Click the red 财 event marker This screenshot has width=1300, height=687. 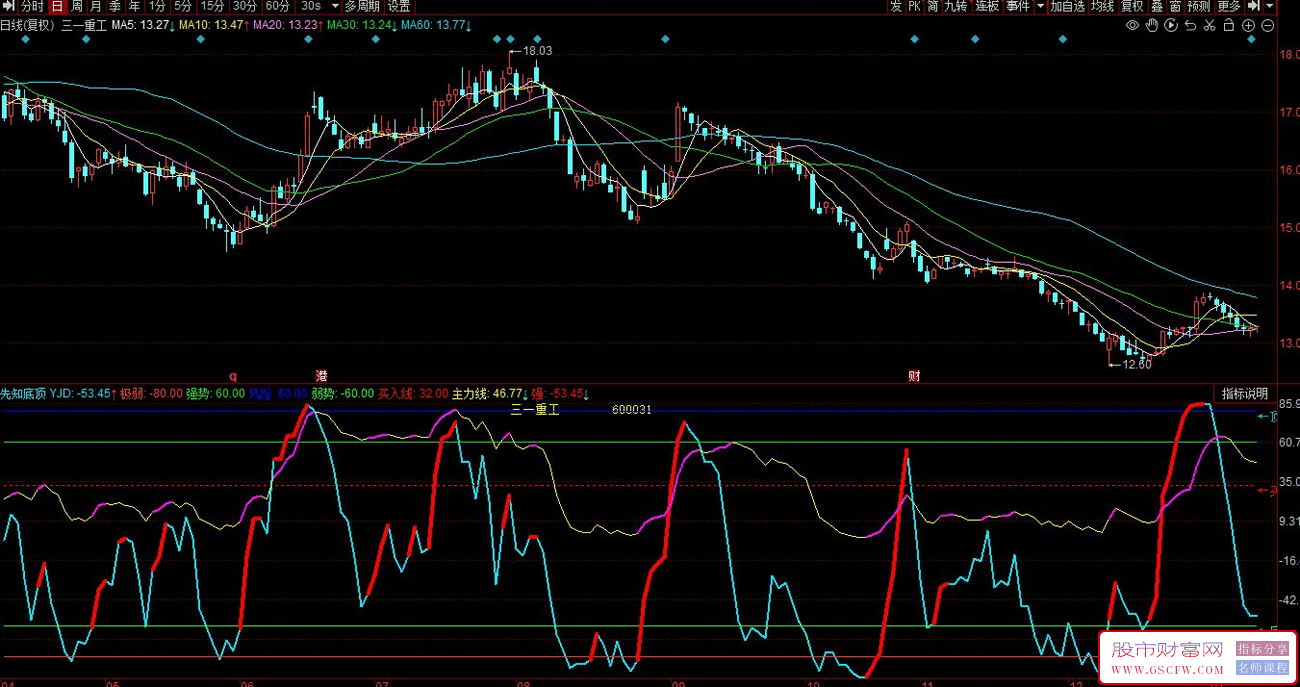(914, 376)
